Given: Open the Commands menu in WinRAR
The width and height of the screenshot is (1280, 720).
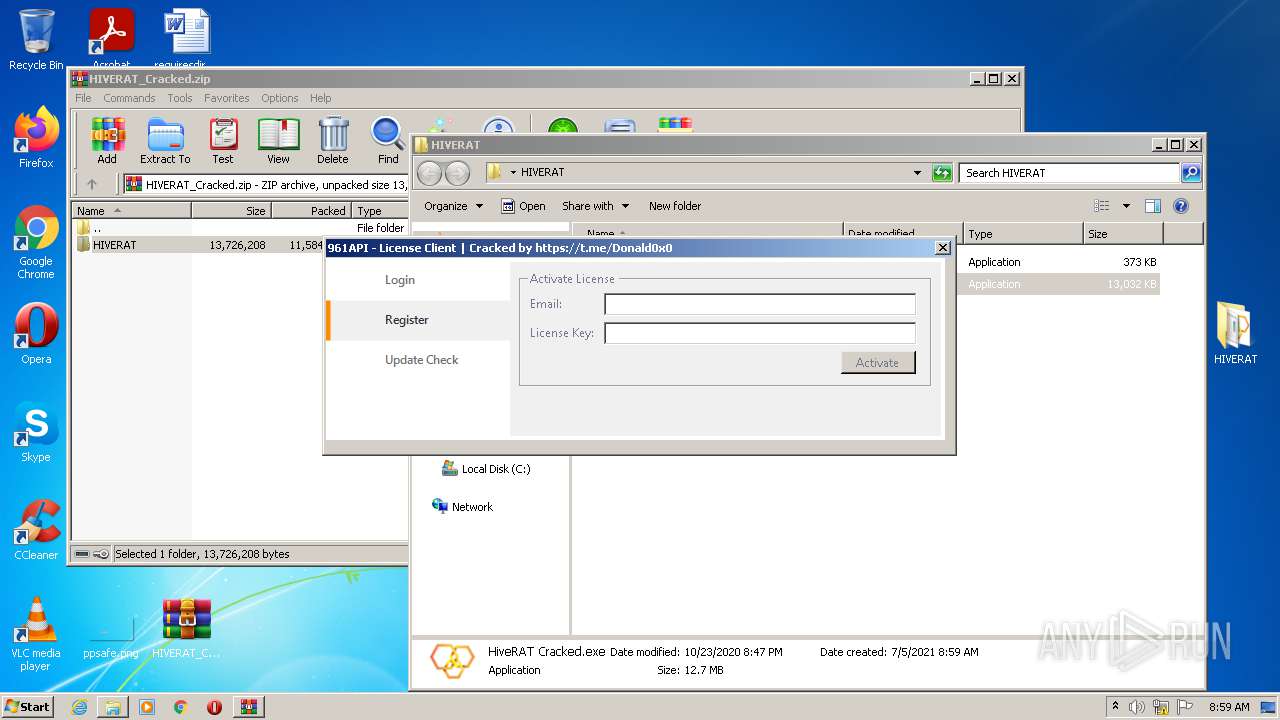Looking at the screenshot, I should (129, 98).
